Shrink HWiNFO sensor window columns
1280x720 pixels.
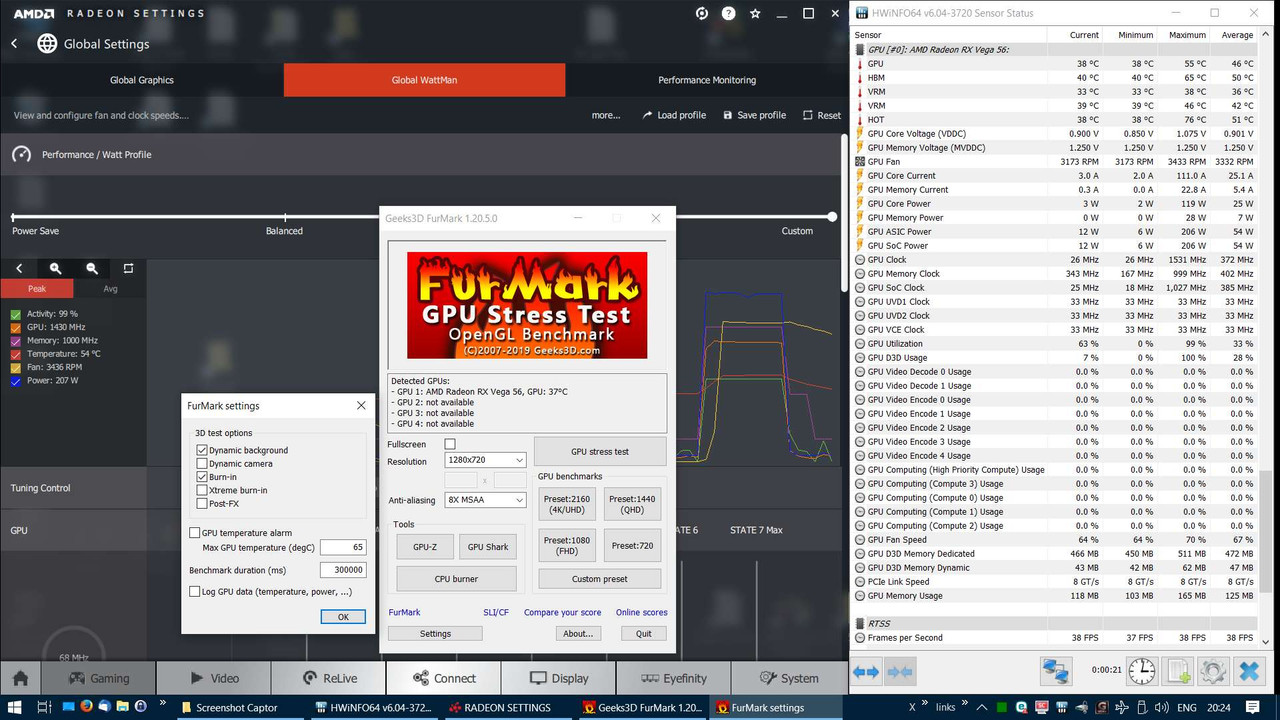coord(900,672)
